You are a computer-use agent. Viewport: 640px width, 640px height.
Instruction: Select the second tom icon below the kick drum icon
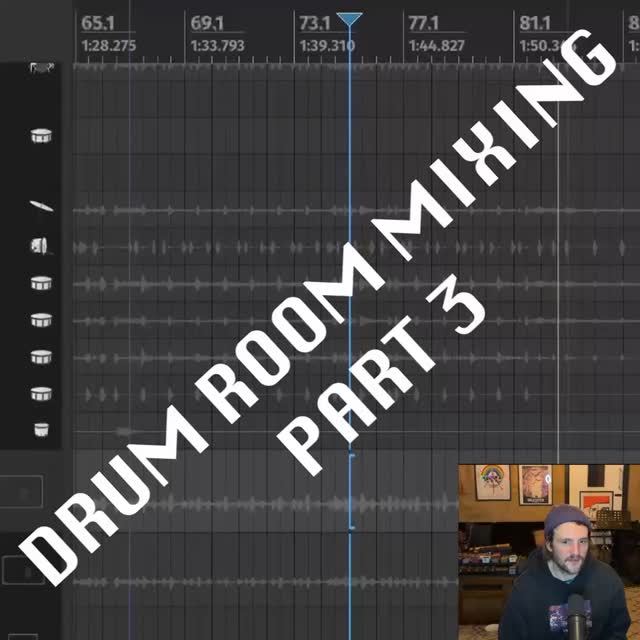(x=41, y=320)
